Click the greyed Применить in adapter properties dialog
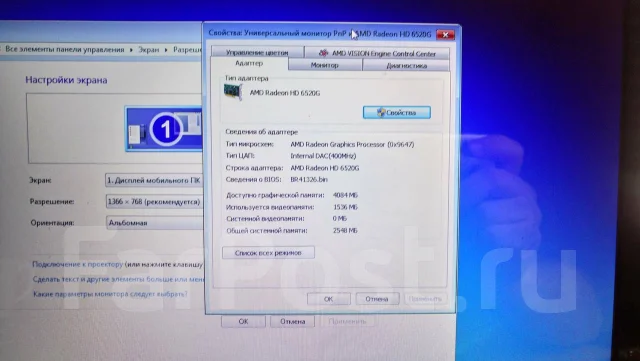This screenshot has height=361, width=640. pyautogui.click(x=425, y=299)
